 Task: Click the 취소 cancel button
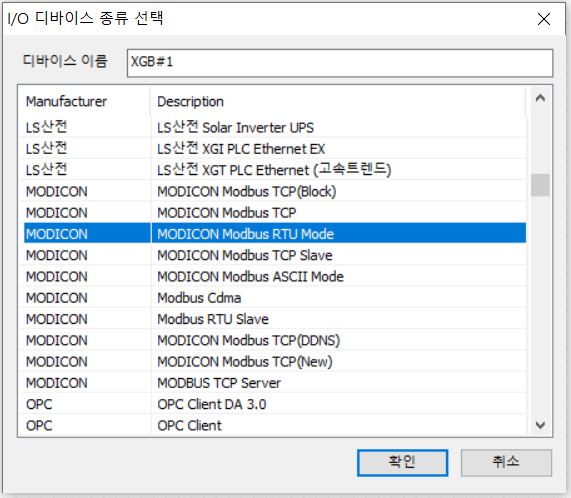(x=506, y=463)
